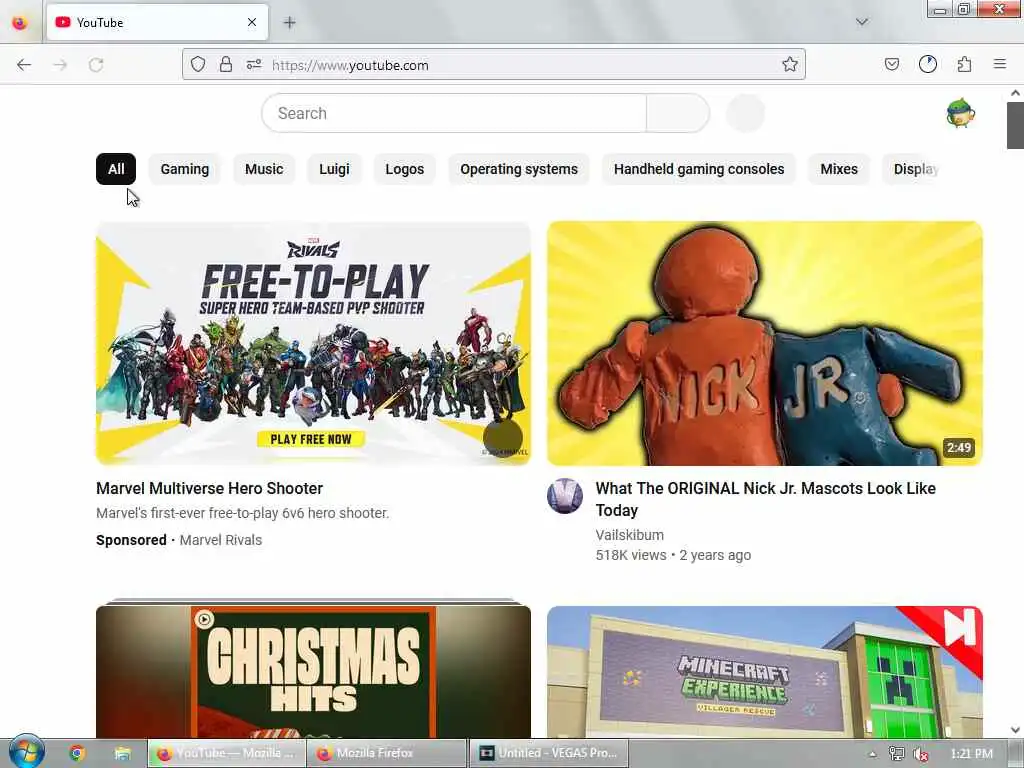Click the site security padlock icon
1024x768 pixels.
tap(225, 64)
